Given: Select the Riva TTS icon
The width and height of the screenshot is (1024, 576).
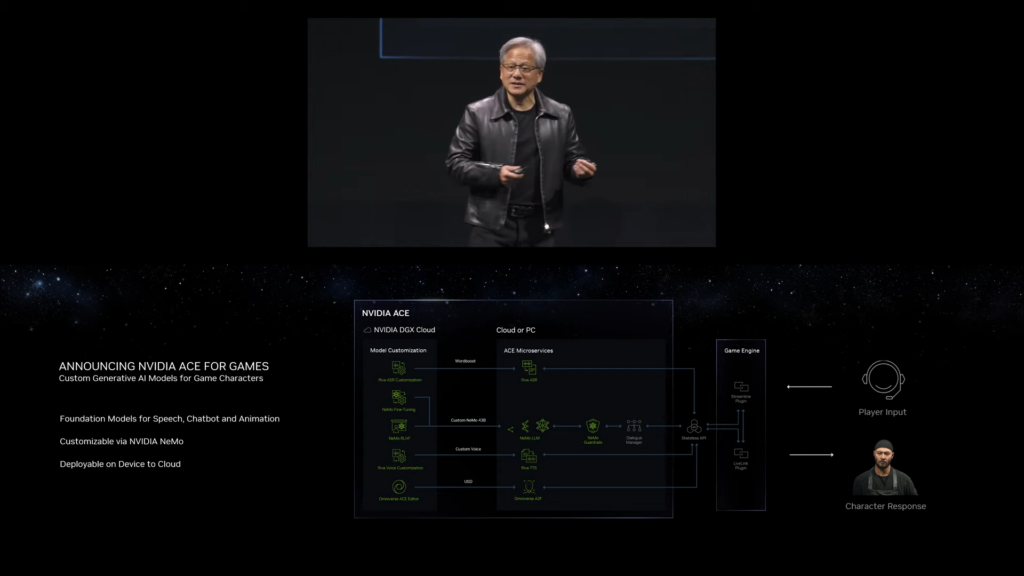Looking at the screenshot, I should pos(527,455).
